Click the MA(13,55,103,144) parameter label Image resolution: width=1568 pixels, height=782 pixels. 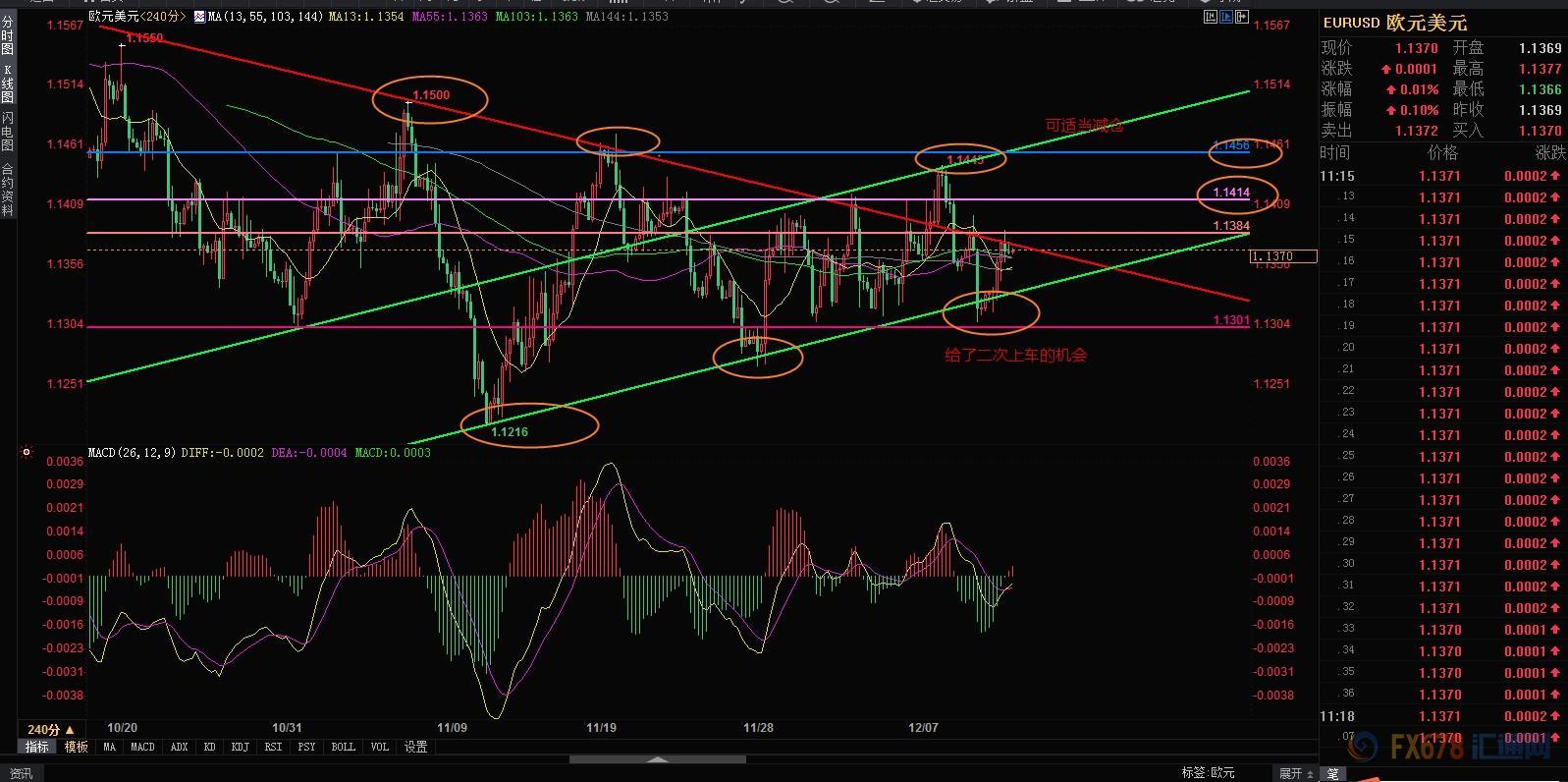pos(266,17)
